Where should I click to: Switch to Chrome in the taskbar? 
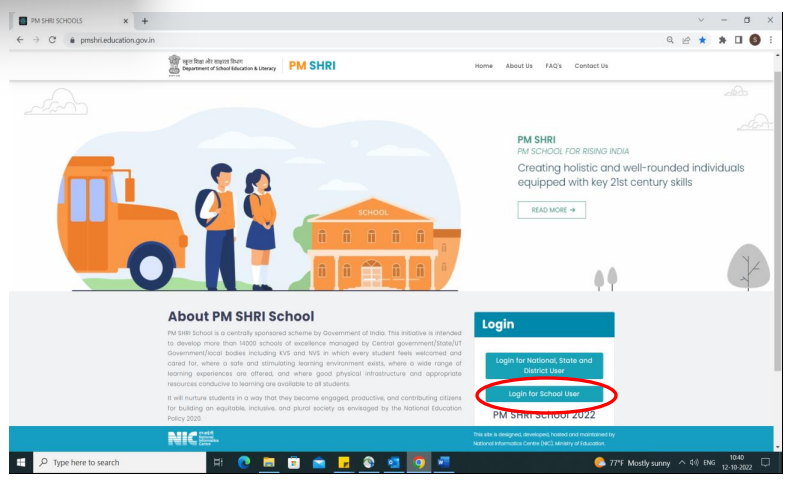(419, 462)
